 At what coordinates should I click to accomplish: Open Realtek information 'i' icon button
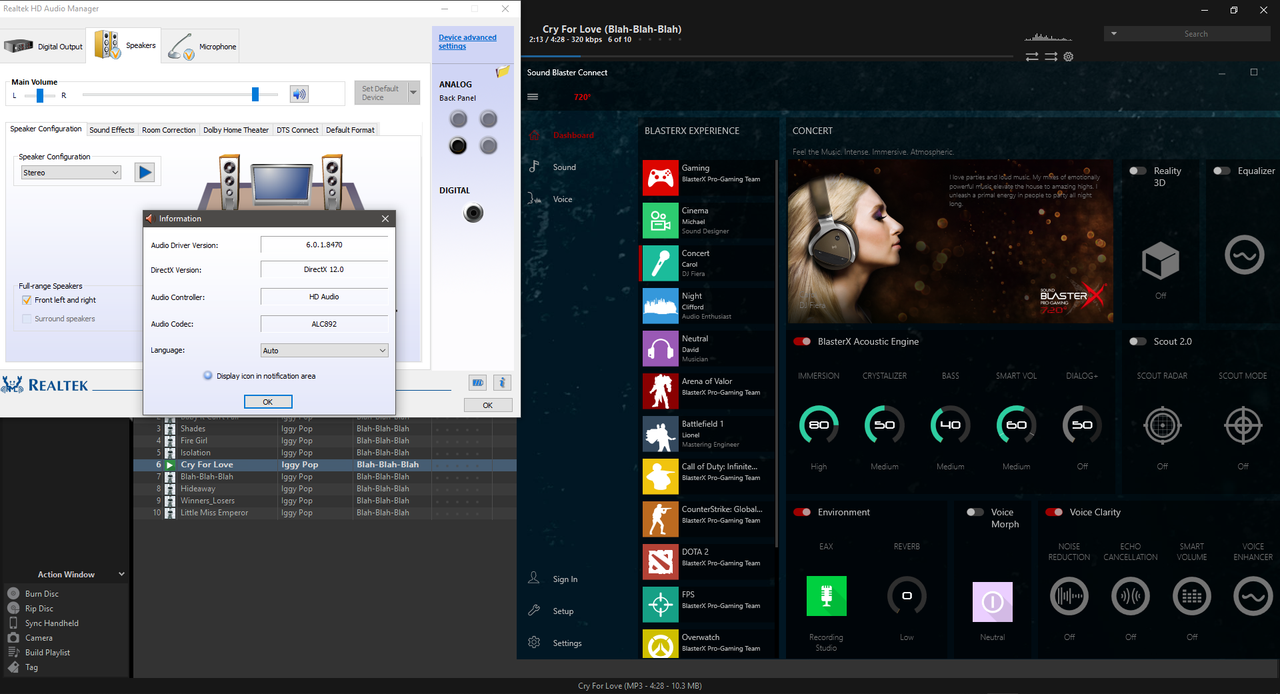[x=503, y=382]
